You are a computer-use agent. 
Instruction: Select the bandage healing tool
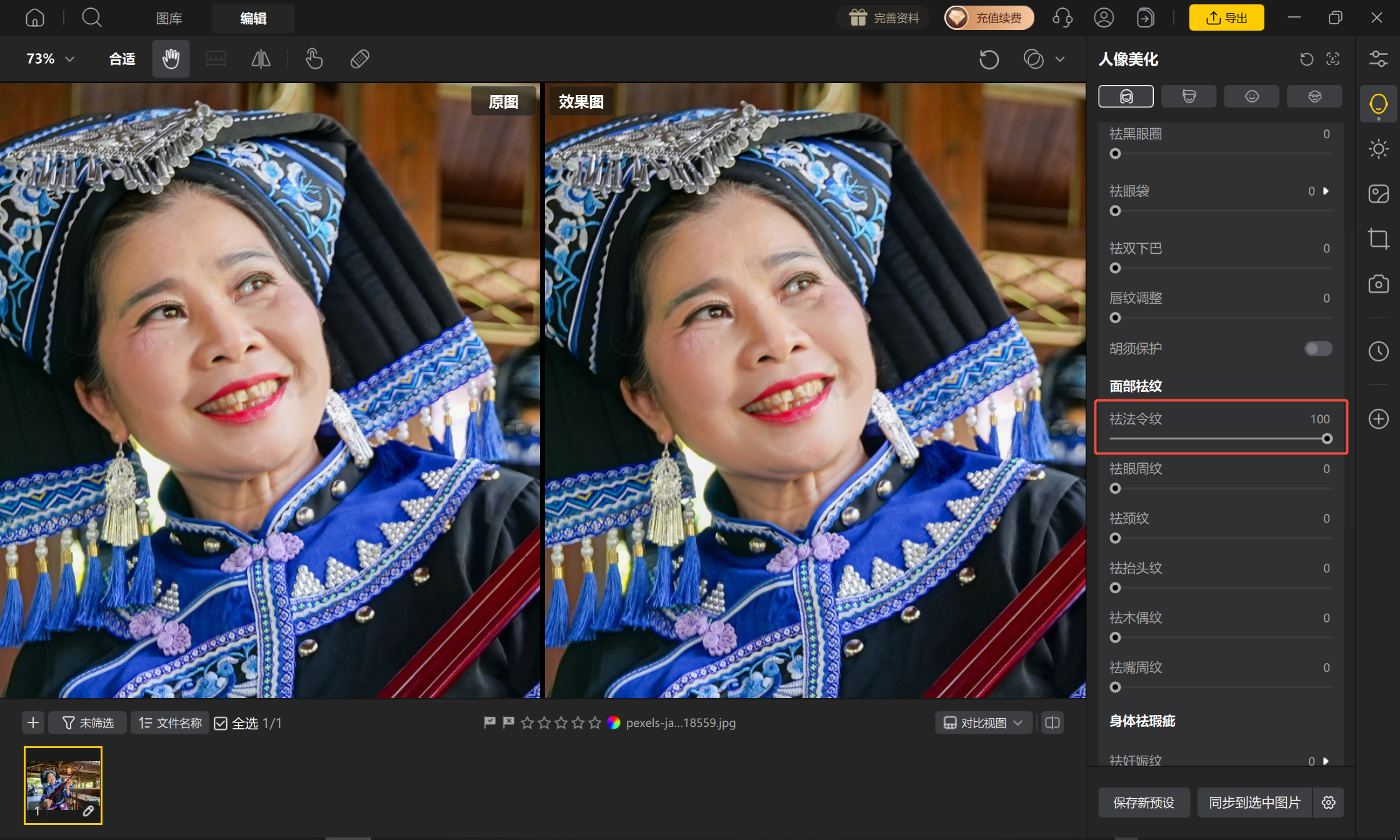[360, 59]
